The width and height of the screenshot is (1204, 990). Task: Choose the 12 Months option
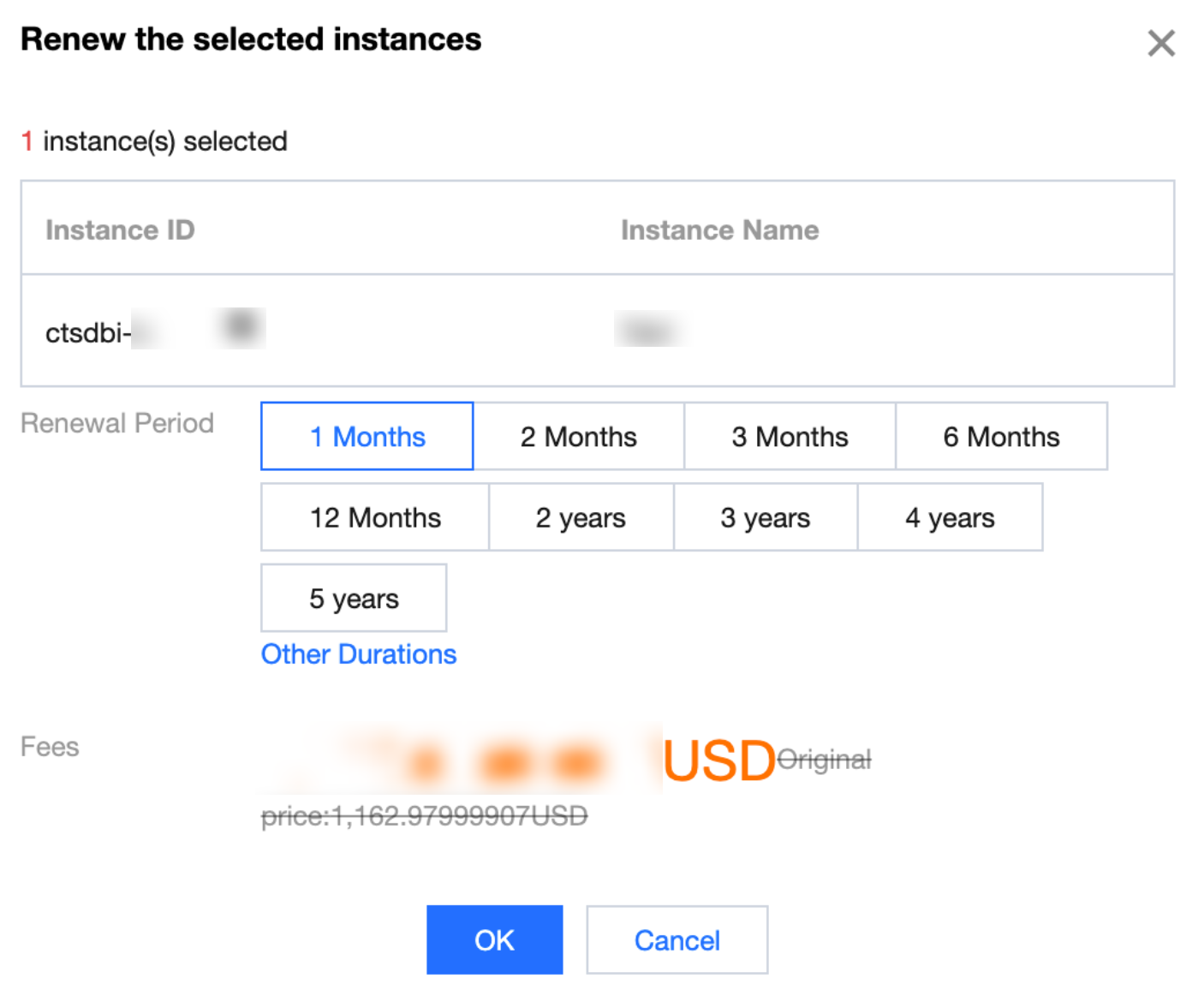click(x=375, y=517)
